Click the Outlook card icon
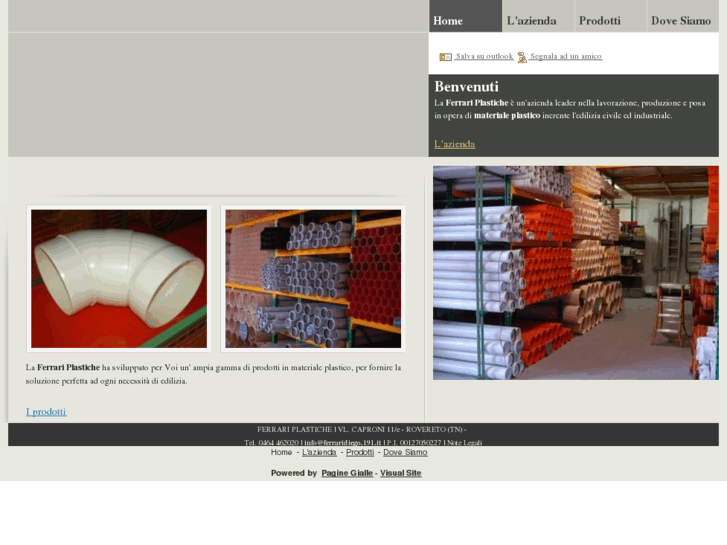The image size is (727, 545). [446, 57]
